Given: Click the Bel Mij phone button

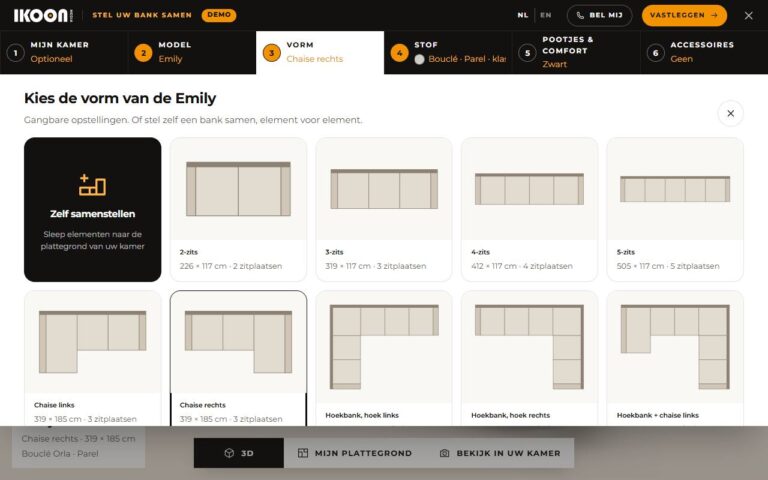Looking at the screenshot, I should pyautogui.click(x=600, y=15).
